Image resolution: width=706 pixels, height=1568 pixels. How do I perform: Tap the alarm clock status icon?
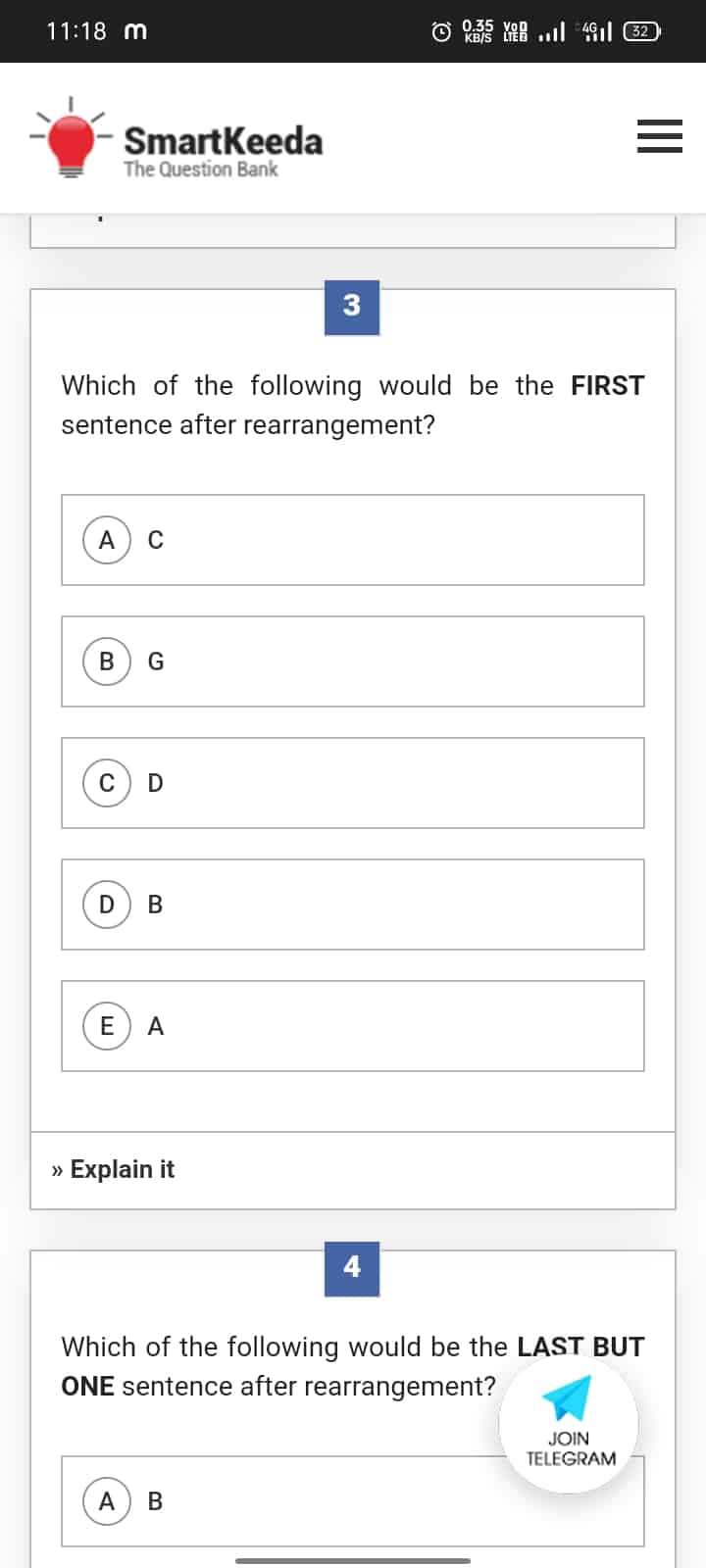(x=441, y=32)
